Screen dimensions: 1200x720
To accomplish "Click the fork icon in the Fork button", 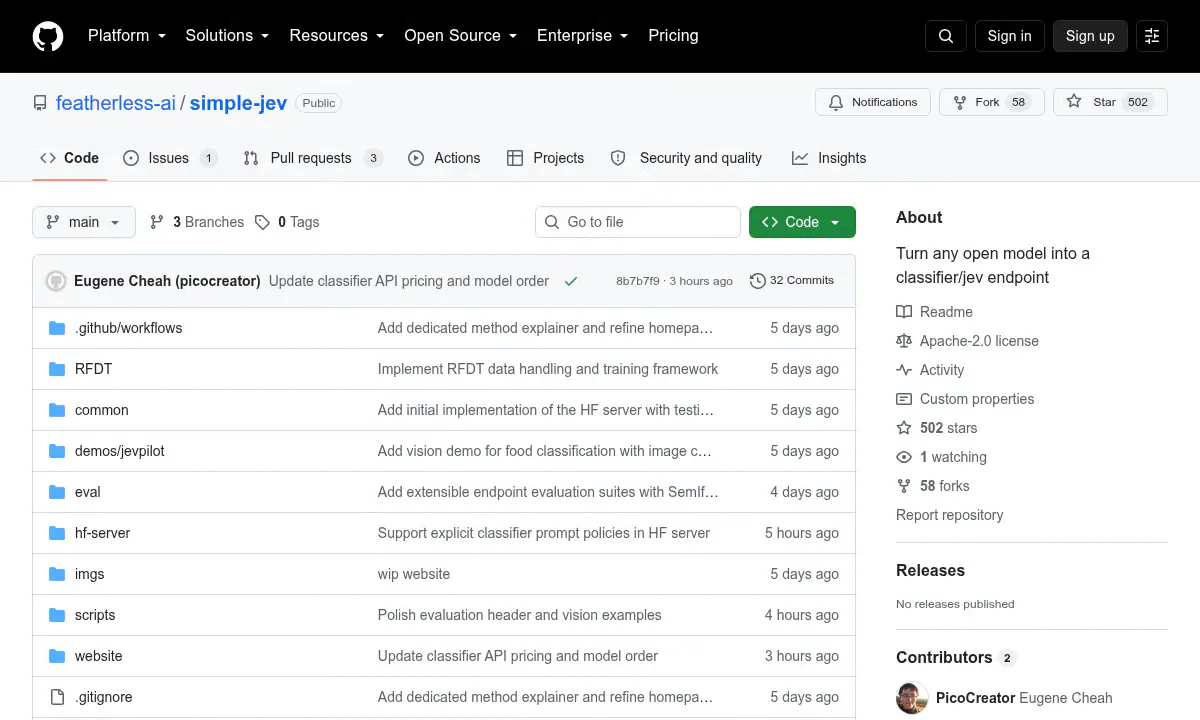I will click(960, 102).
